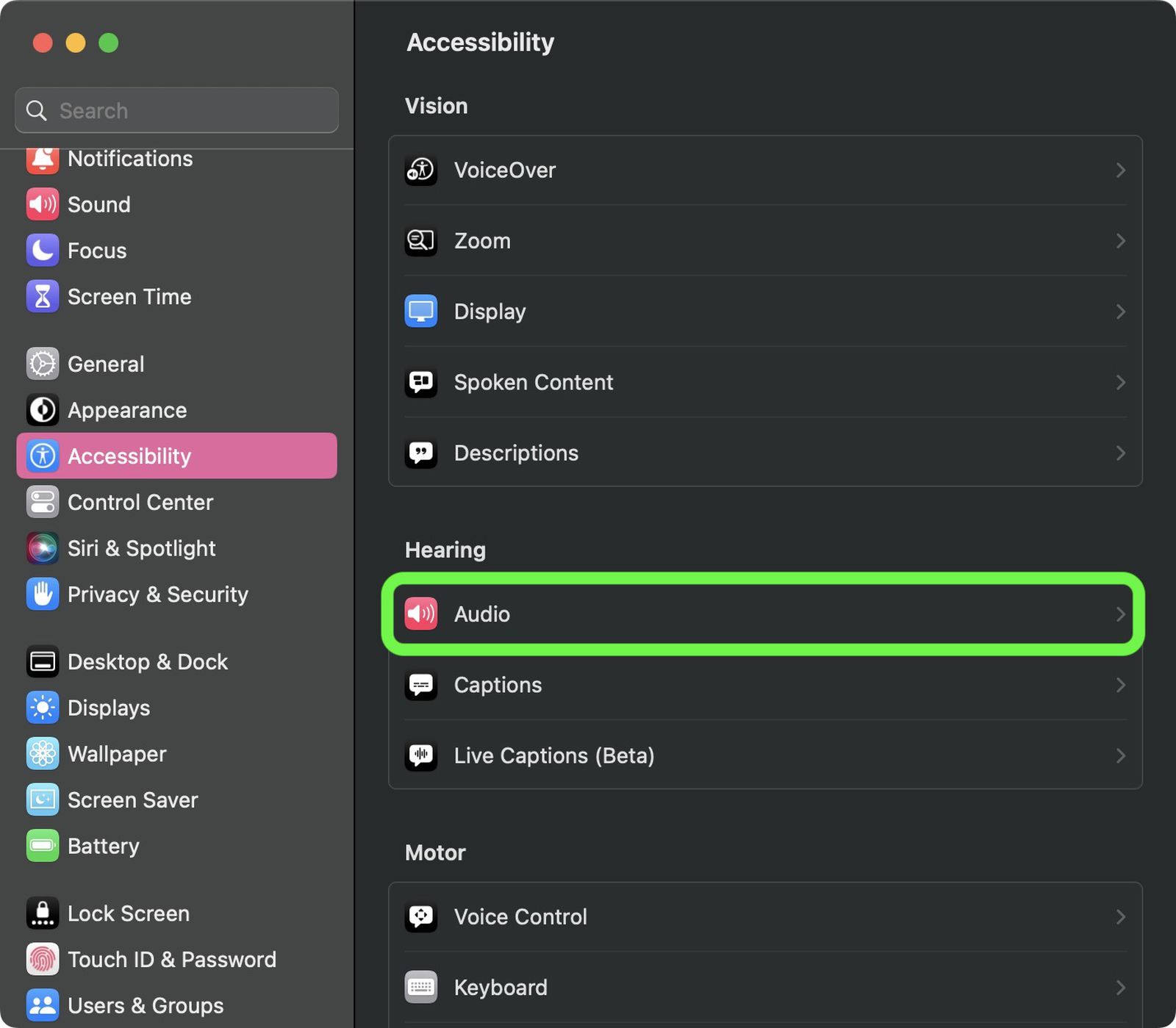Viewport: 1176px width, 1028px height.
Task: Open Privacy & Security settings
Action: pyautogui.click(x=157, y=594)
